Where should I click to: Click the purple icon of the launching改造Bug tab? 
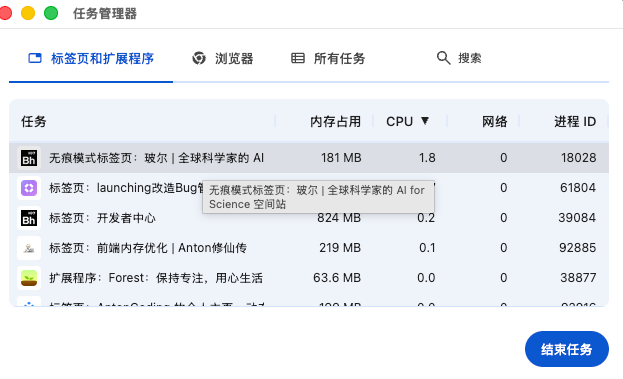pos(29,188)
